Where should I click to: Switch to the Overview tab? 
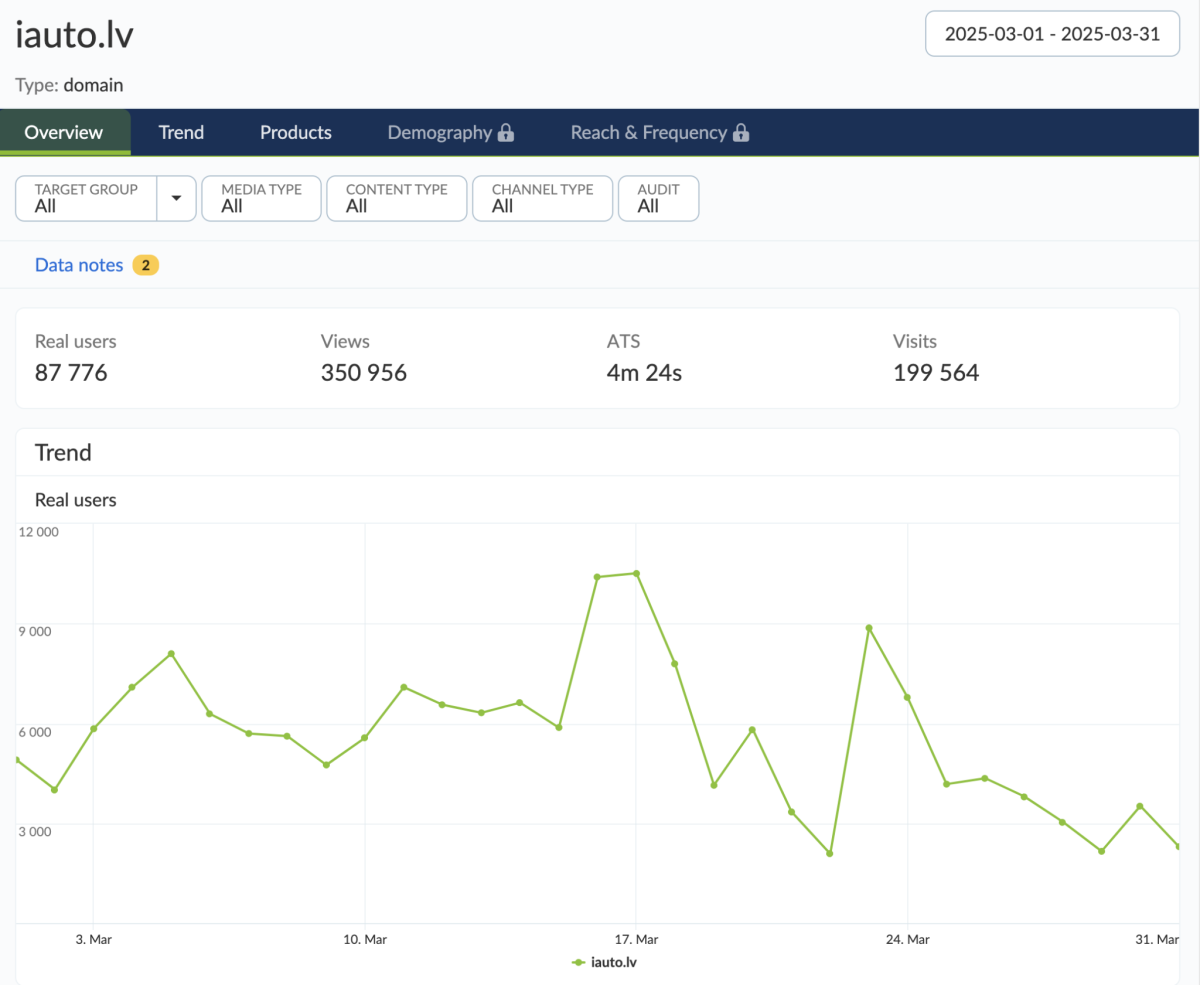coord(64,132)
